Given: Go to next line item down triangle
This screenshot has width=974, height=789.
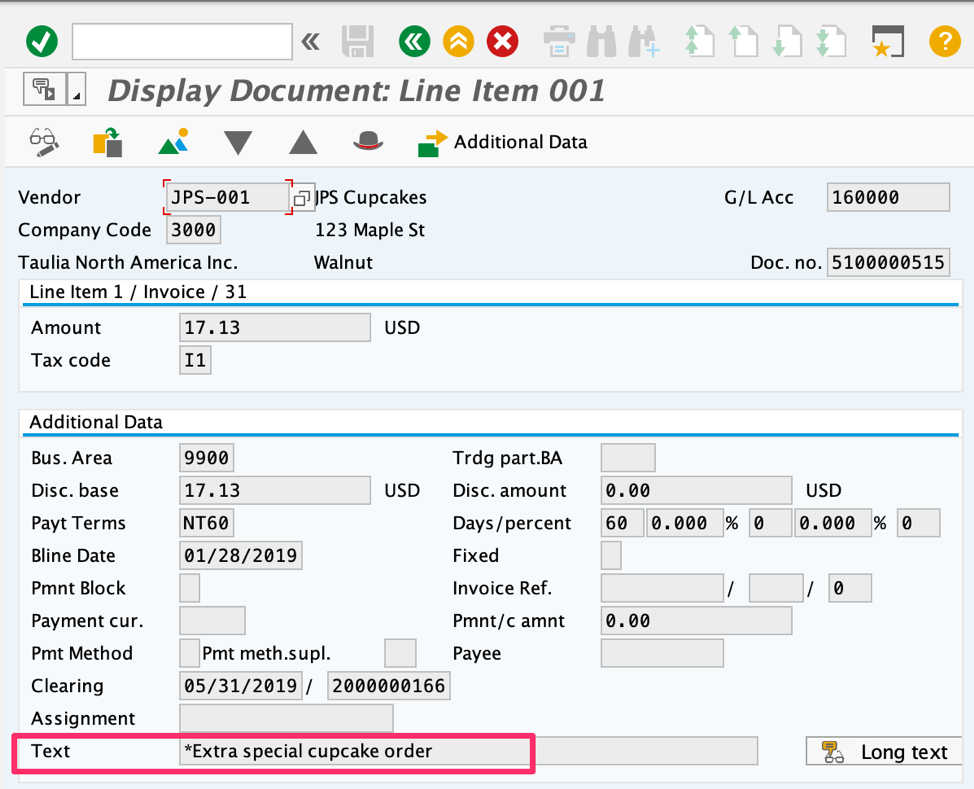Looking at the screenshot, I should 238,142.
